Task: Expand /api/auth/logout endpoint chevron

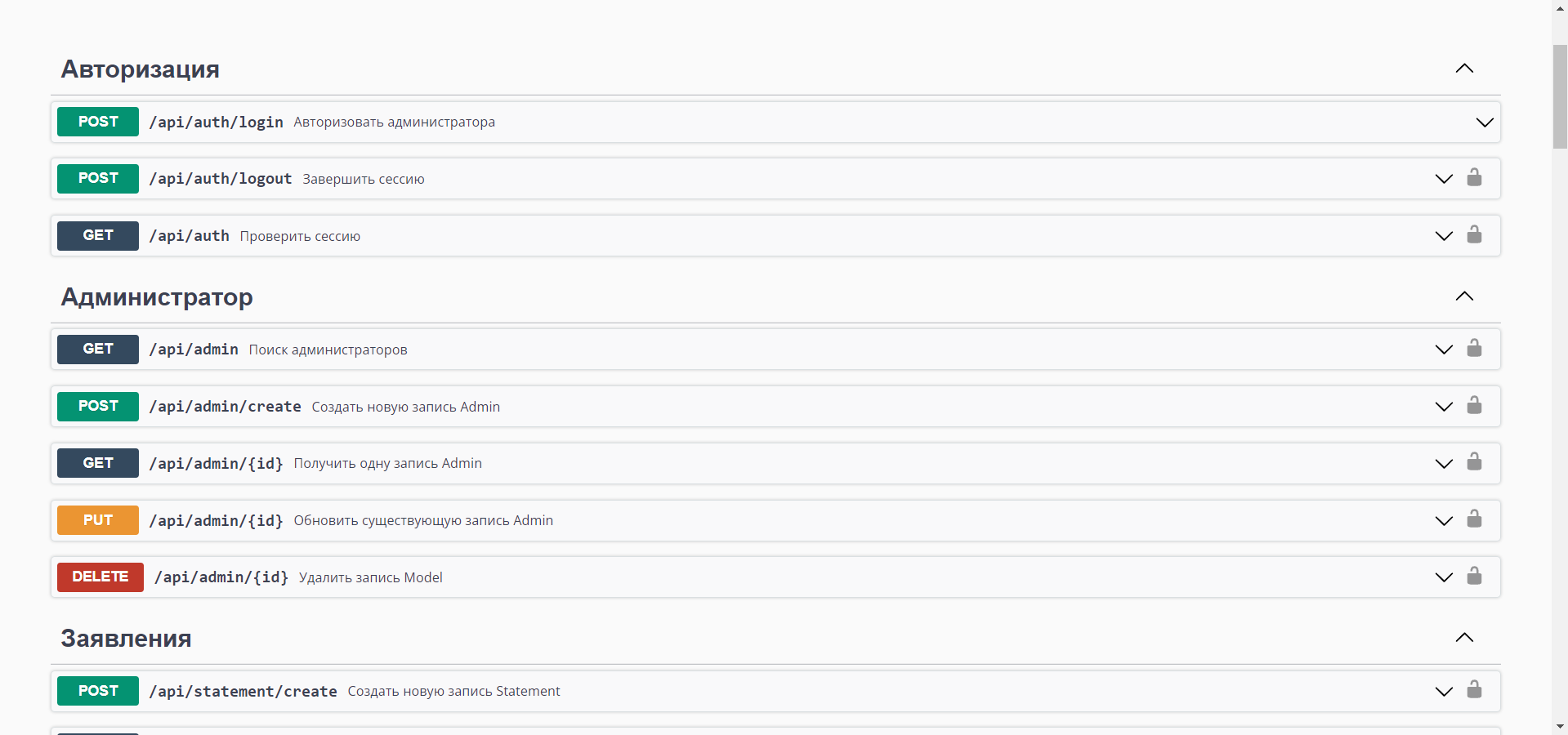Action: point(1444,179)
